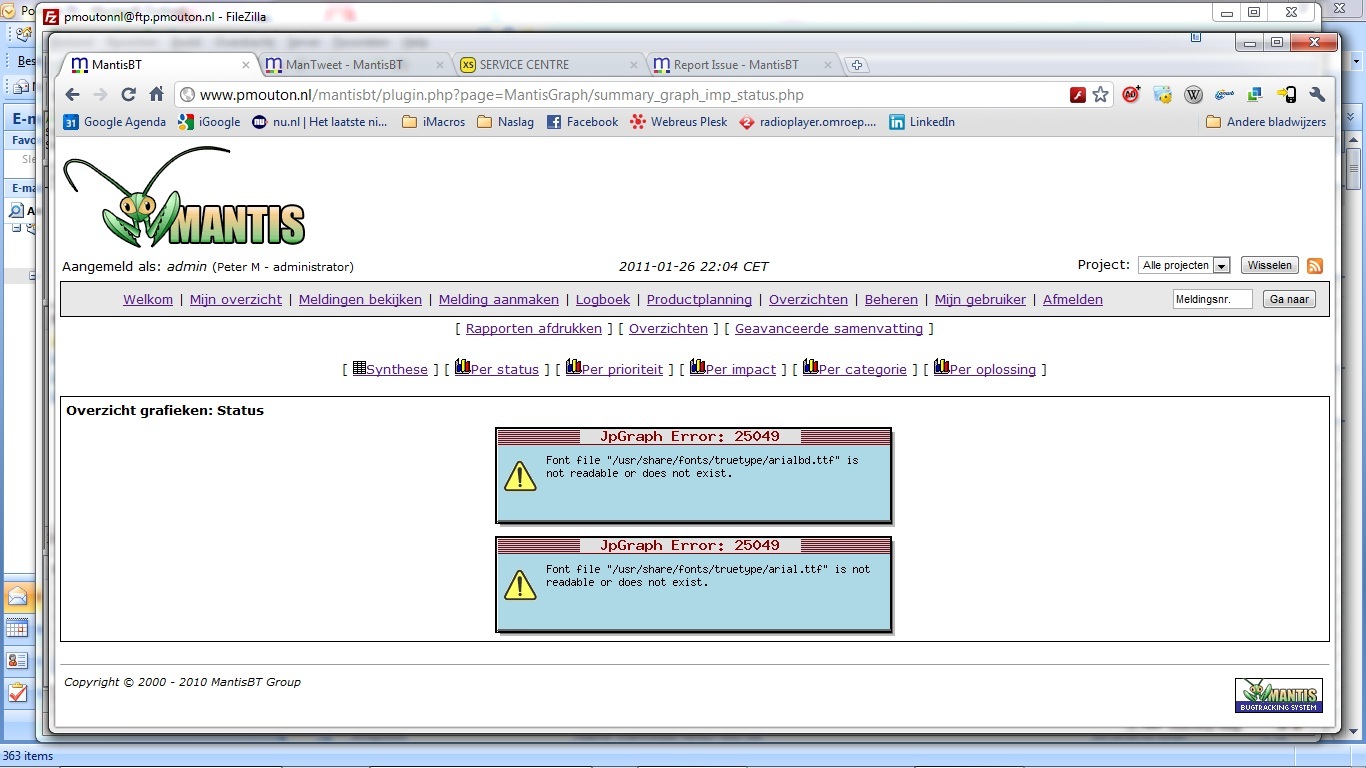Image resolution: width=1366 pixels, height=768 pixels.
Task: Open the browser home page icon
Action: pyautogui.click(x=156, y=95)
